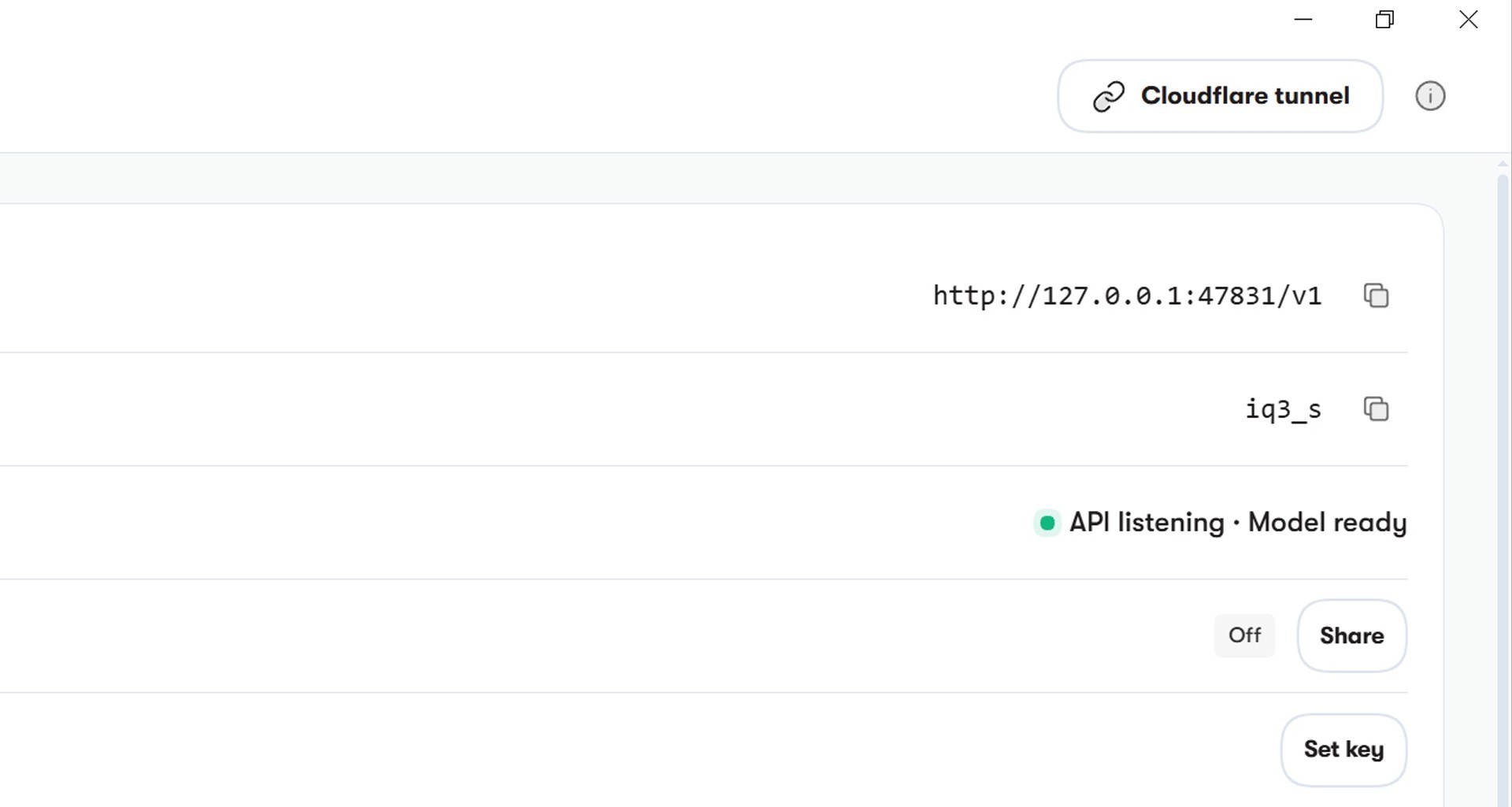Copy the http://127.0.0.1:47831/v1 URL
Viewport: 1512px width, 807px height.
[x=1376, y=295]
